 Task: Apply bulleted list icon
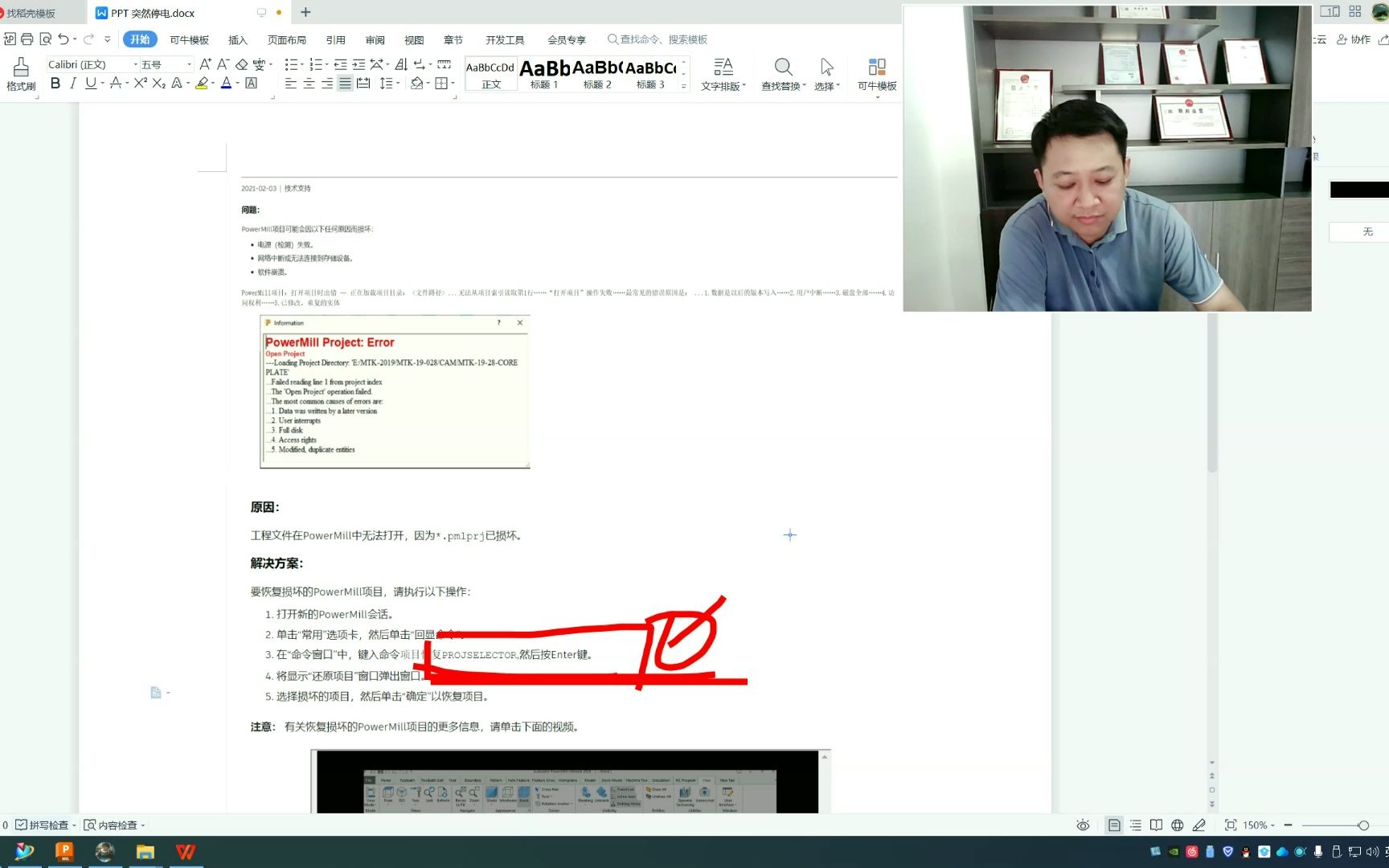point(292,64)
